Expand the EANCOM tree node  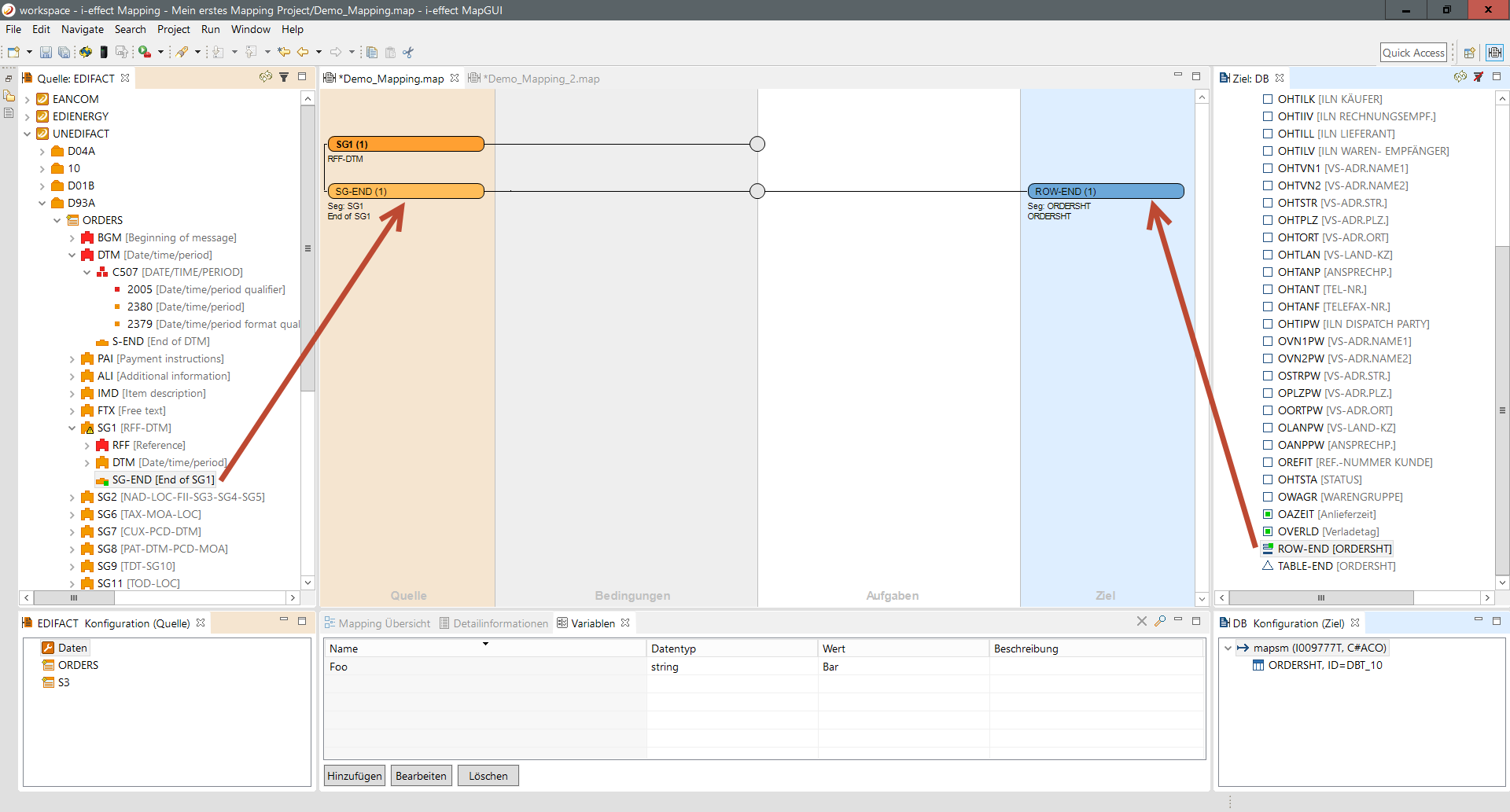coord(28,100)
